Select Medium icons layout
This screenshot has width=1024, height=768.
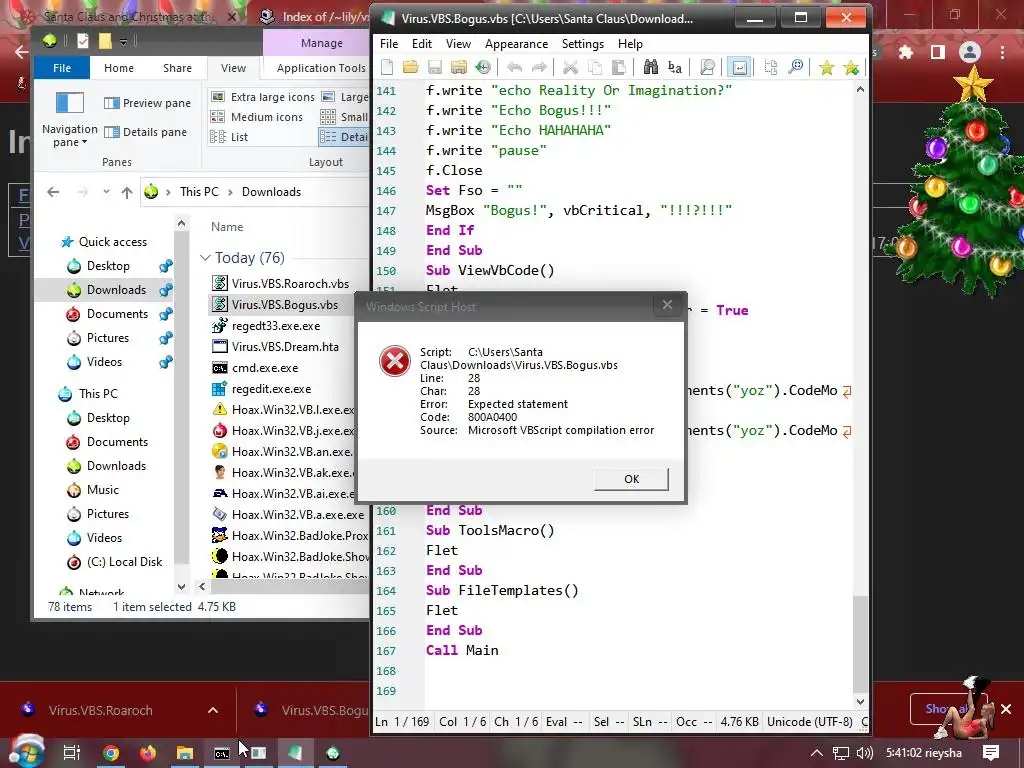257,117
